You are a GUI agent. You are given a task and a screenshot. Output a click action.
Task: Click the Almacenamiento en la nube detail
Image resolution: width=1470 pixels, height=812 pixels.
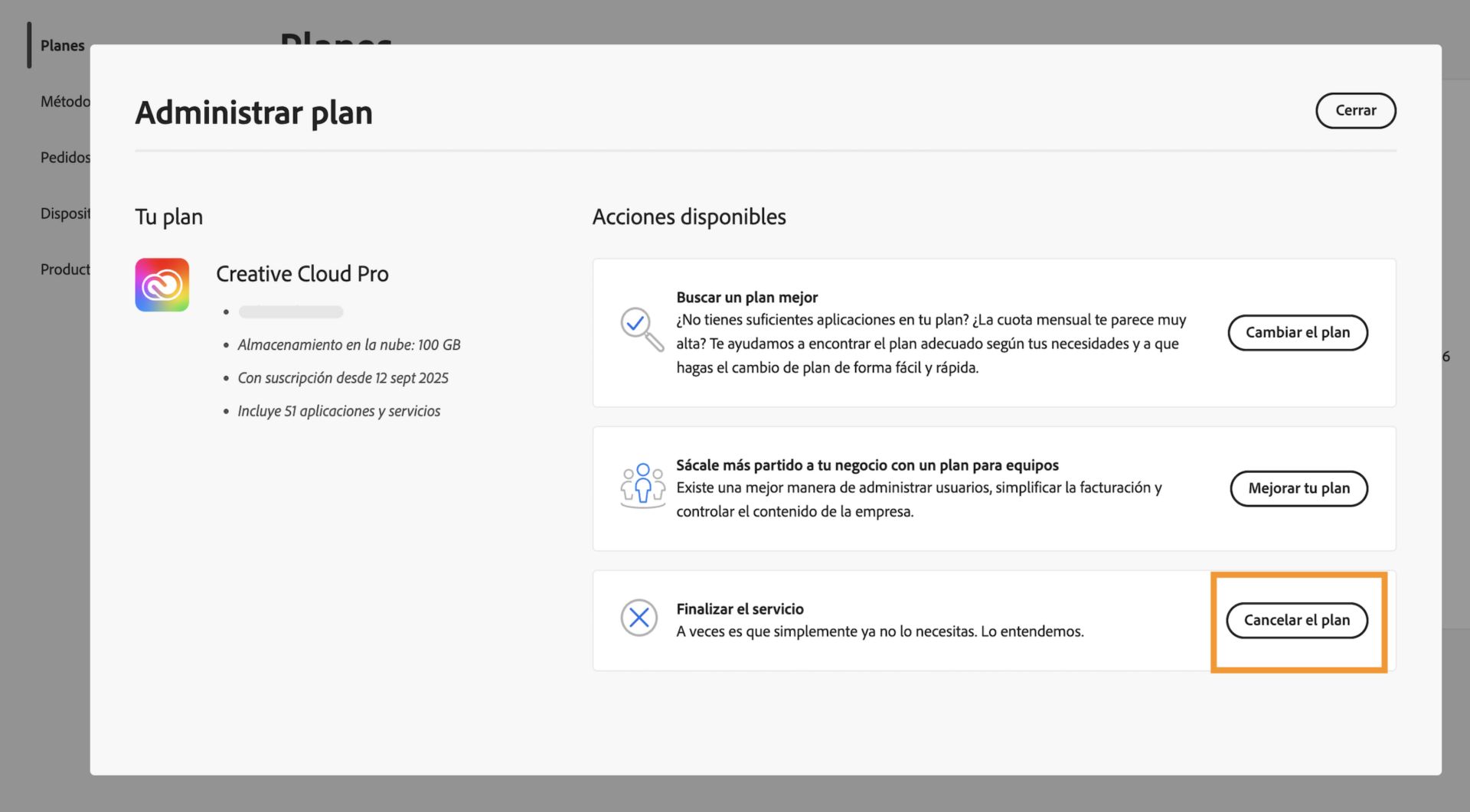(x=348, y=345)
